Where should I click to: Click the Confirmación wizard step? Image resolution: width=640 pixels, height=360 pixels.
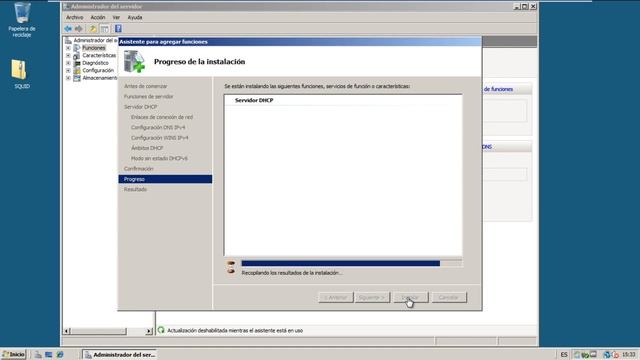click(139, 169)
